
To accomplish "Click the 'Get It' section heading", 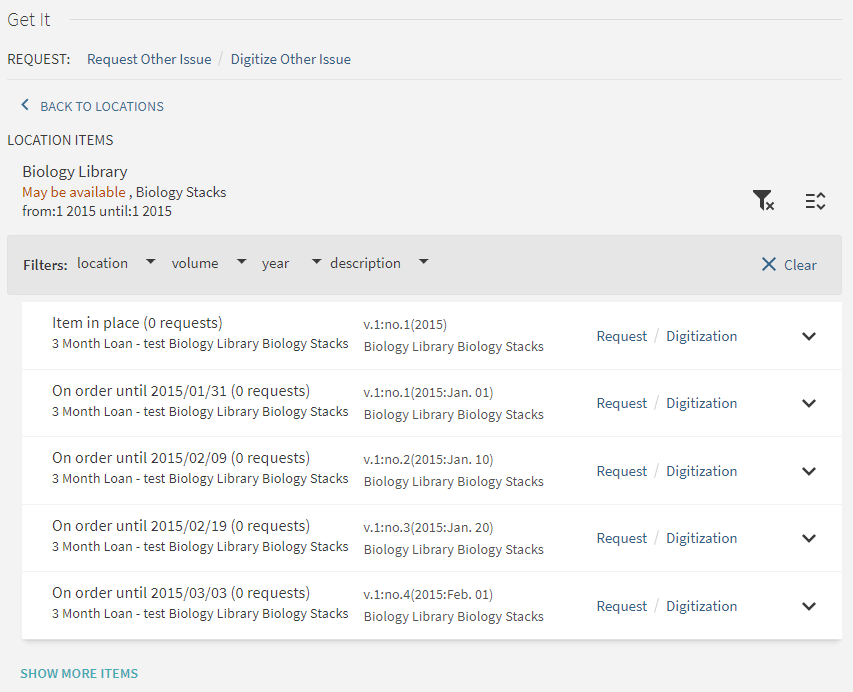I will point(29,20).
